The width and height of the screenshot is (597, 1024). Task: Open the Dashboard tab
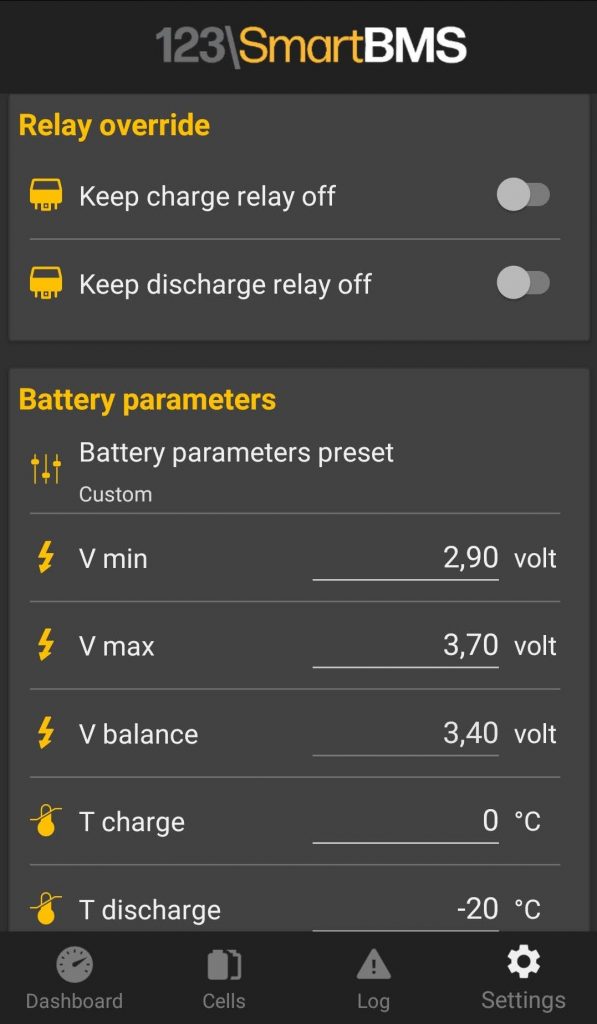74,978
